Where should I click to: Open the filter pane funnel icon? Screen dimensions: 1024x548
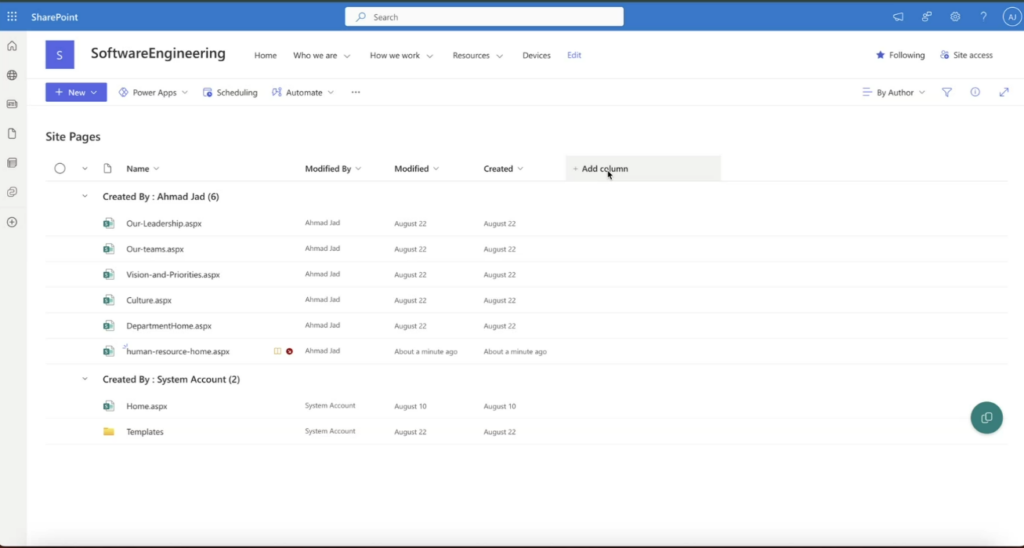pos(946,92)
